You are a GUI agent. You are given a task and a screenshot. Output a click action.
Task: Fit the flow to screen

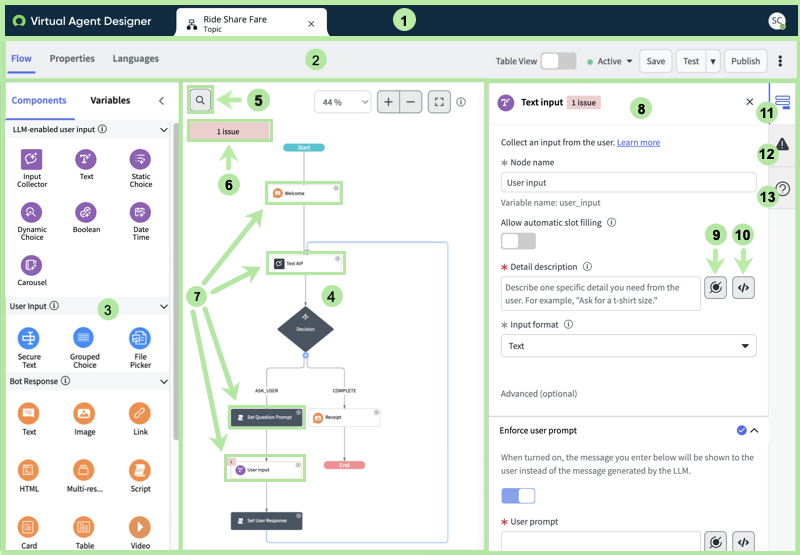point(439,102)
